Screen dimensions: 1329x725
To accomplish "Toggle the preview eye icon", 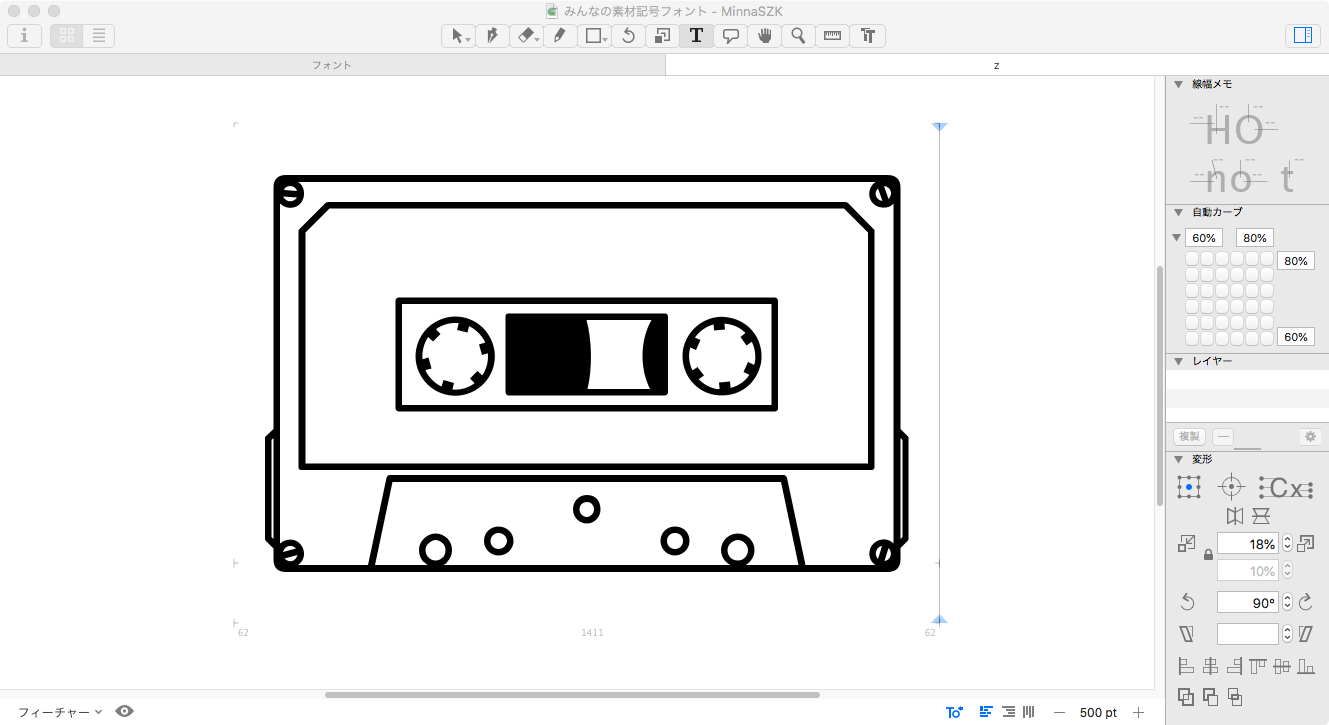I will [x=125, y=711].
